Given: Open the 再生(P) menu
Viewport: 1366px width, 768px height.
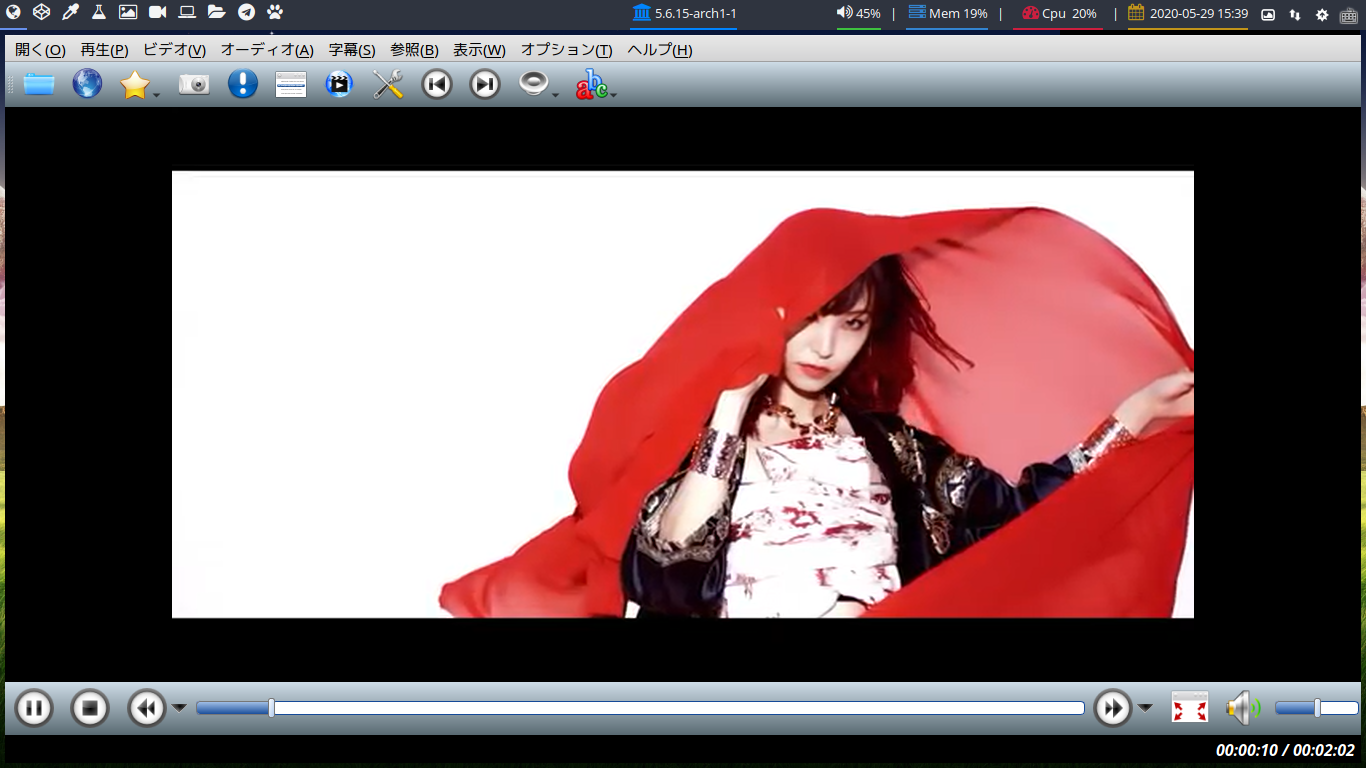Looking at the screenshot, I should [105, 50].
